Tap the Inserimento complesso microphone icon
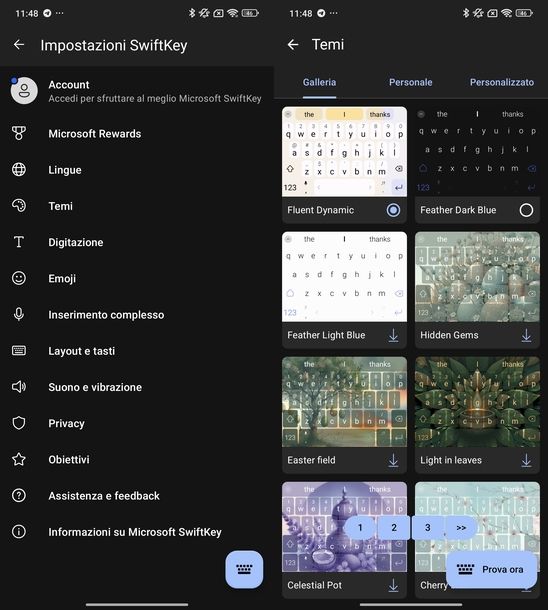The image size is (548, 610). (x=19, y=314)
